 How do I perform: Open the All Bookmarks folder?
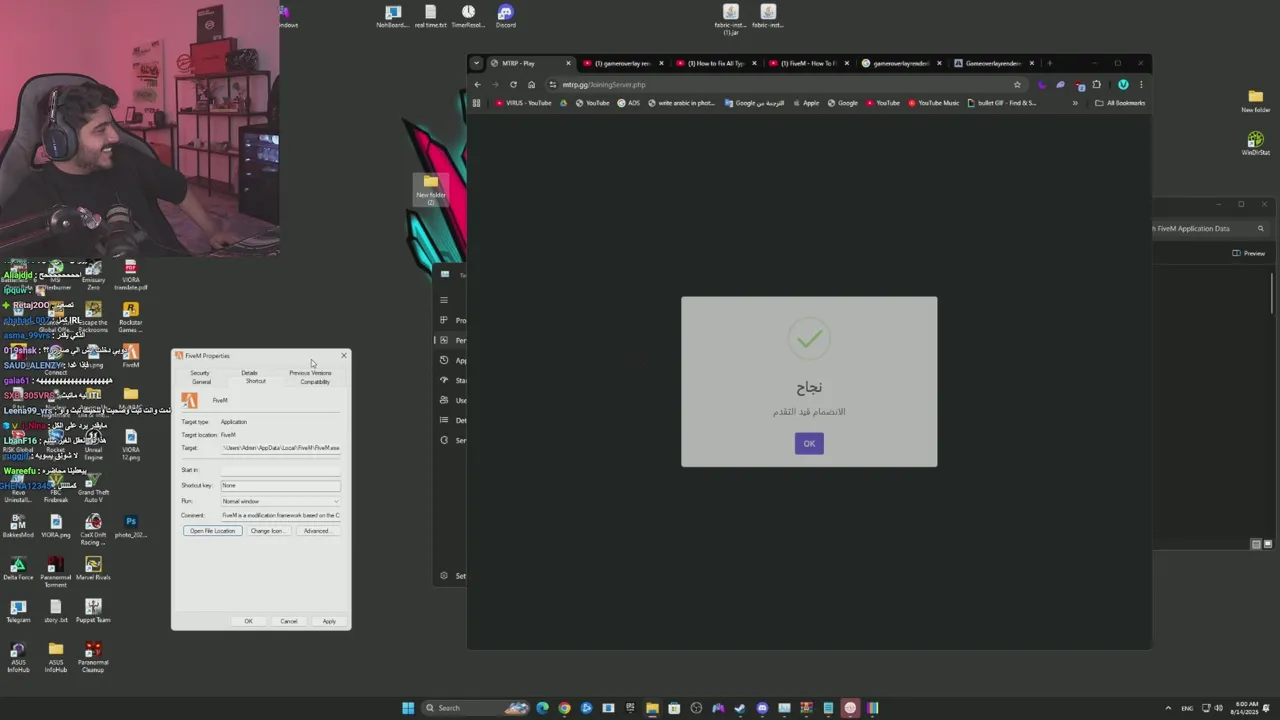tap(1120, 103)
